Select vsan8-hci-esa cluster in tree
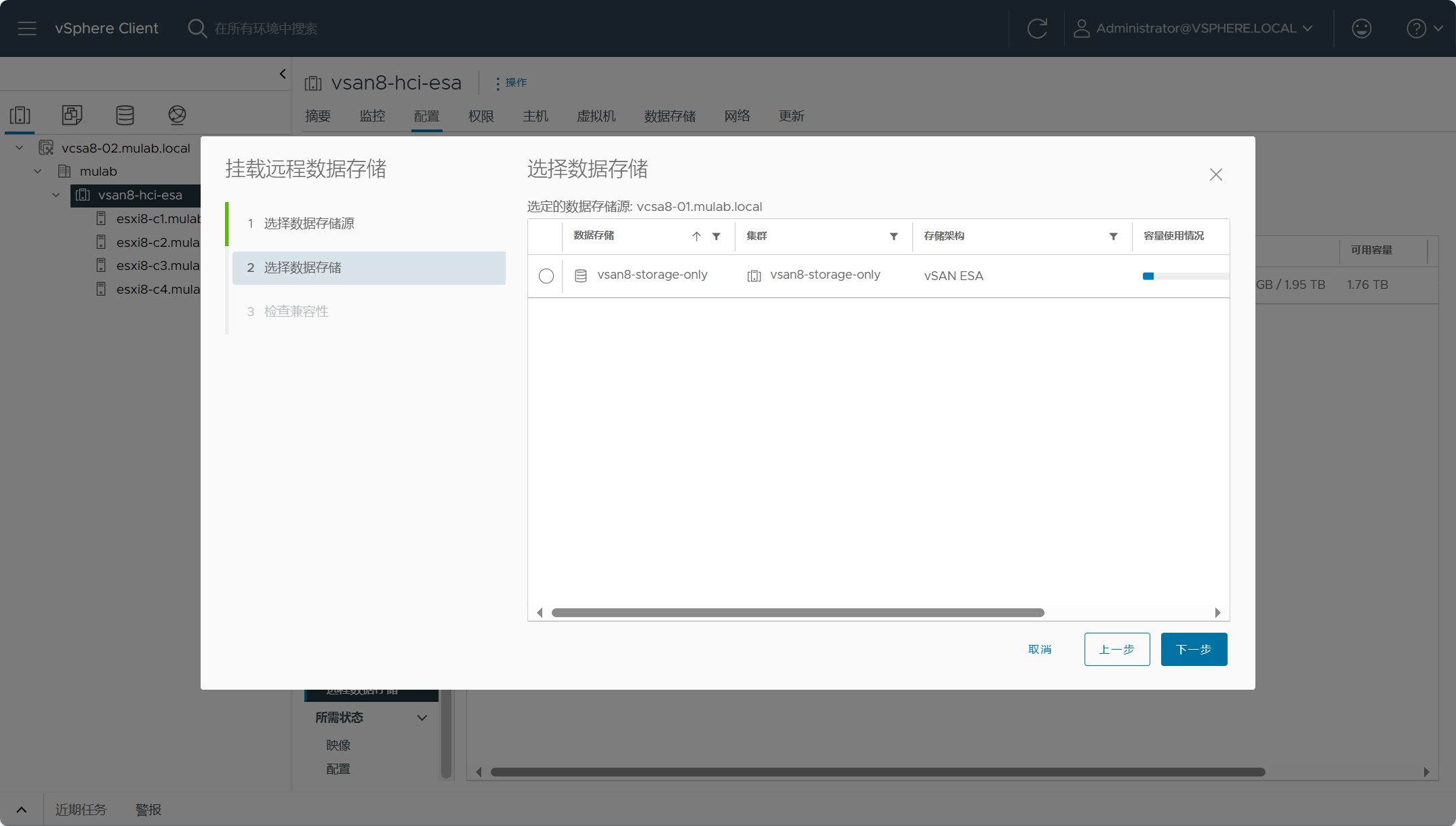This screenshot has height=826, width=1456. click(140, 195)
